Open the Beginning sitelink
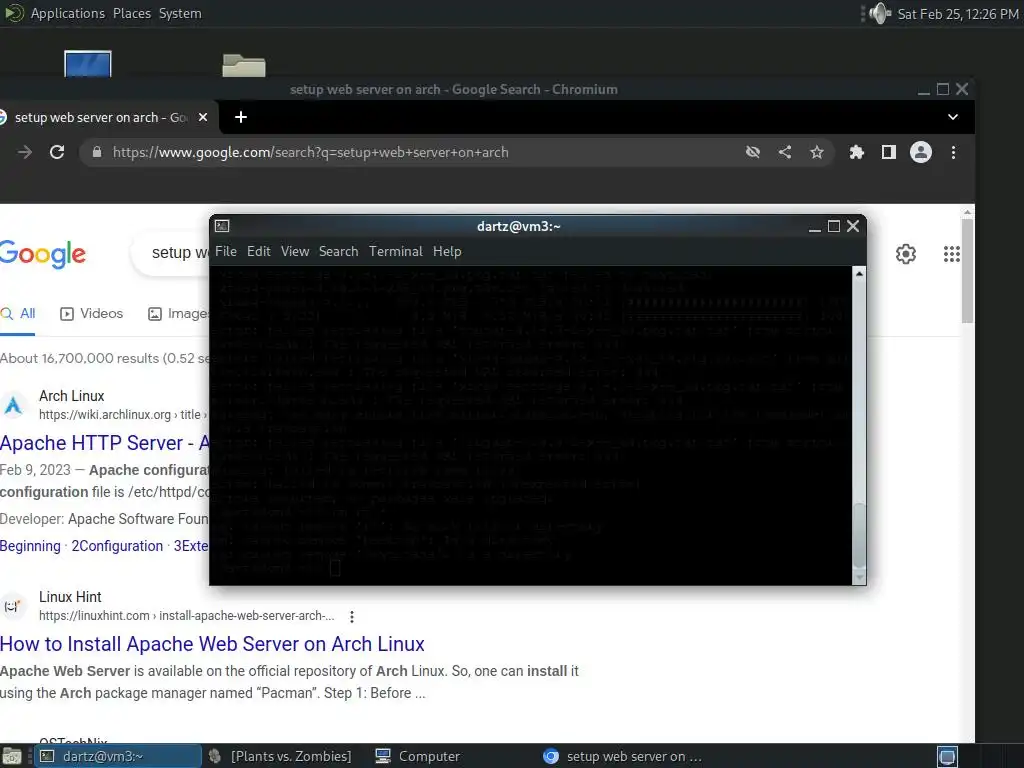1024x768 pixels. tap(30, 546)
